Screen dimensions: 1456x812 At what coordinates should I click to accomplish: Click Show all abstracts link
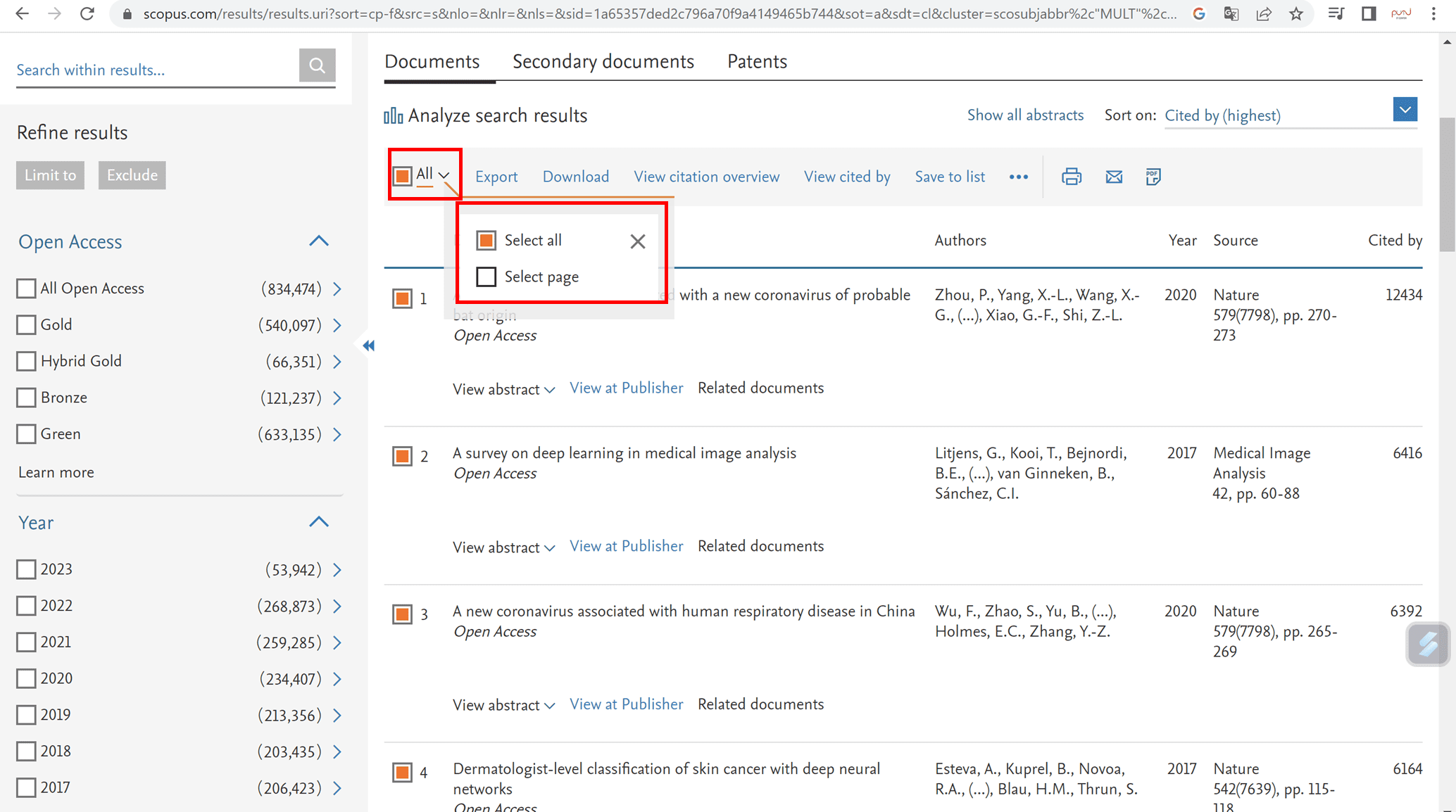(x=1025, y=115)
